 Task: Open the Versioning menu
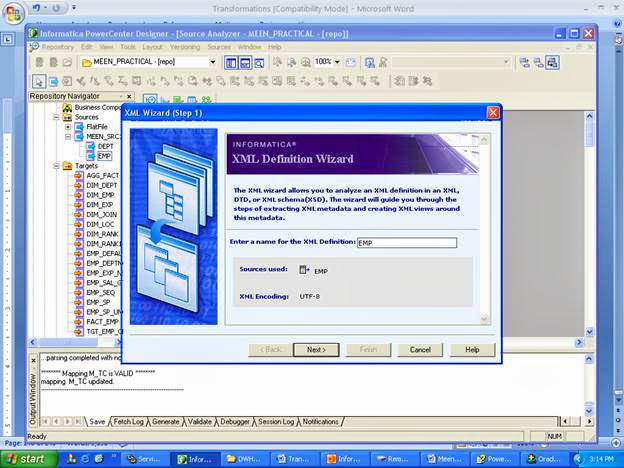click(185, 47)
